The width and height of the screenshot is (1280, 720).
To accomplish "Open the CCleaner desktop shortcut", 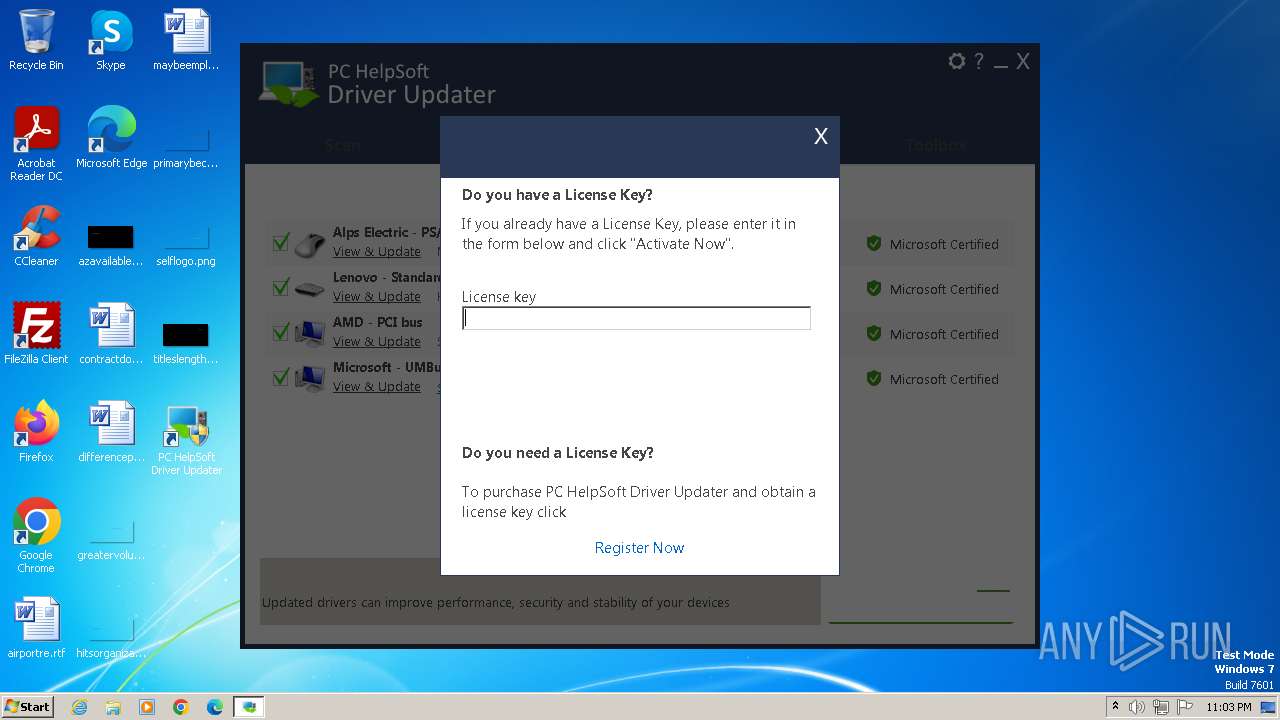I will 36,236.
